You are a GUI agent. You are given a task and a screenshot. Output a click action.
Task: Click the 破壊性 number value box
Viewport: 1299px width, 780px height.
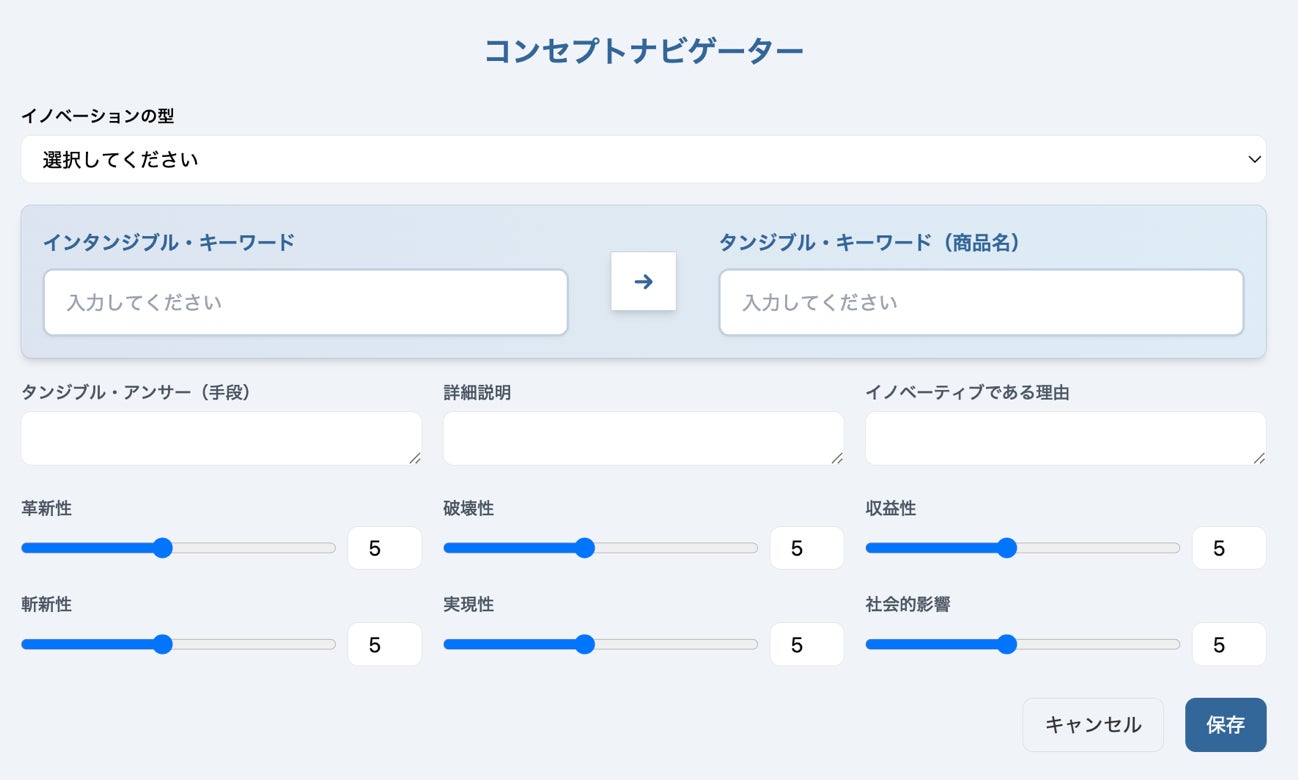[806, 548]
